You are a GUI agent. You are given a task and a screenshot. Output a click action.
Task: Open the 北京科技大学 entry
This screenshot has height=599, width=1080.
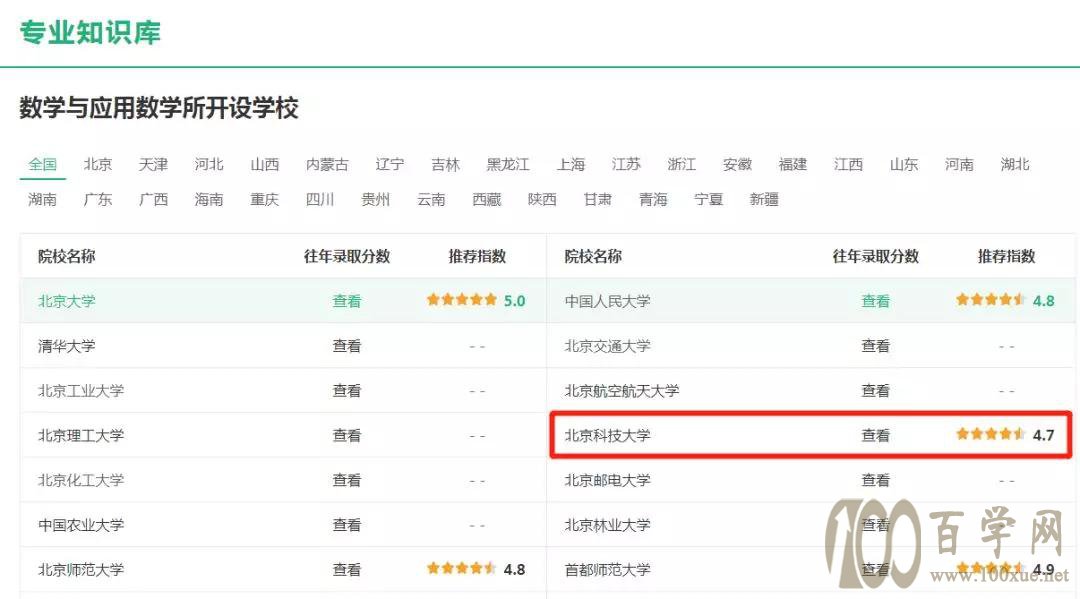click(x=608, y=435)
